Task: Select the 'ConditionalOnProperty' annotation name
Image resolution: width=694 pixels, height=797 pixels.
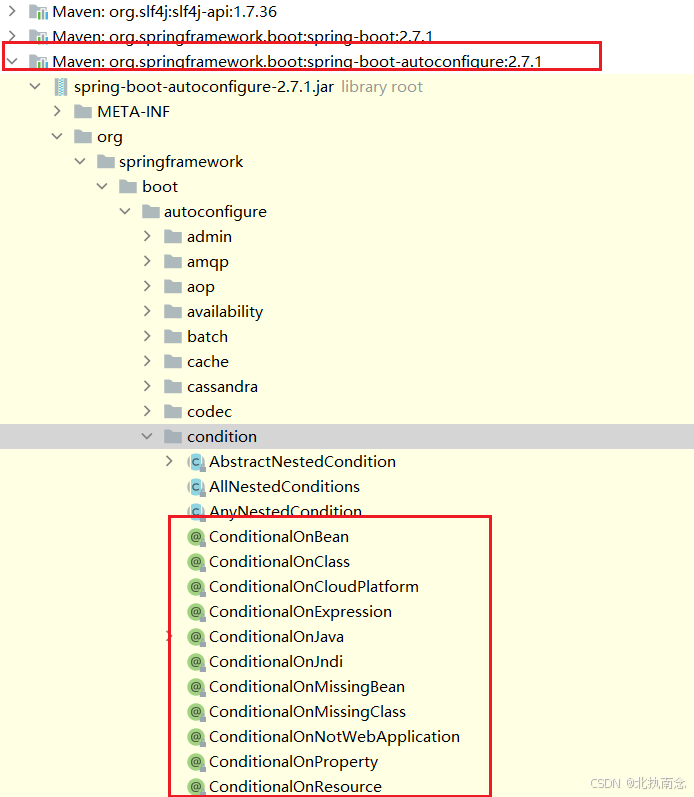Action: (x=294, y=762)
